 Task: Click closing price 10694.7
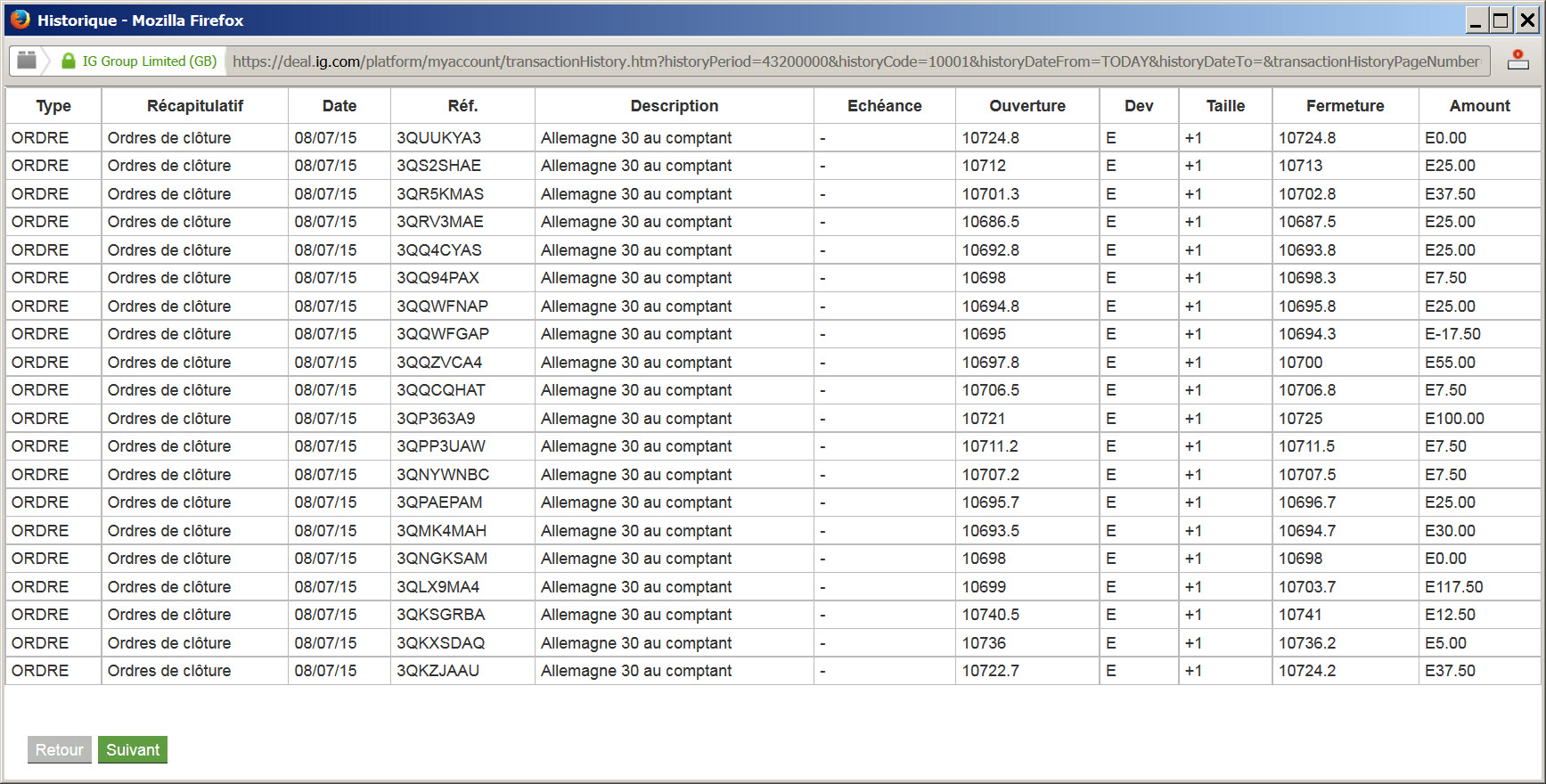click(x=1307, y=531)
